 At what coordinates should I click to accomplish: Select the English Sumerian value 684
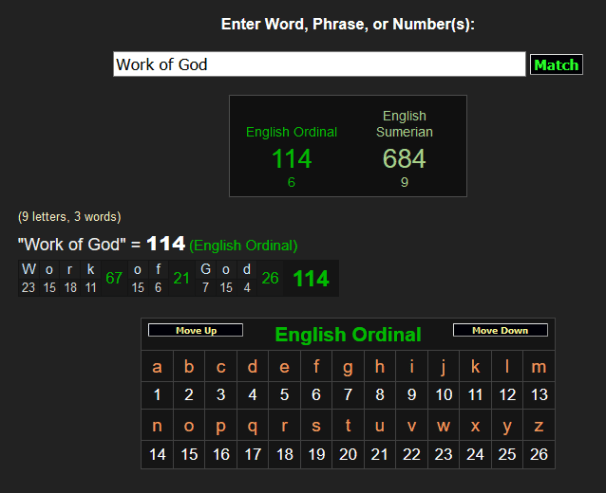point(404,158)
